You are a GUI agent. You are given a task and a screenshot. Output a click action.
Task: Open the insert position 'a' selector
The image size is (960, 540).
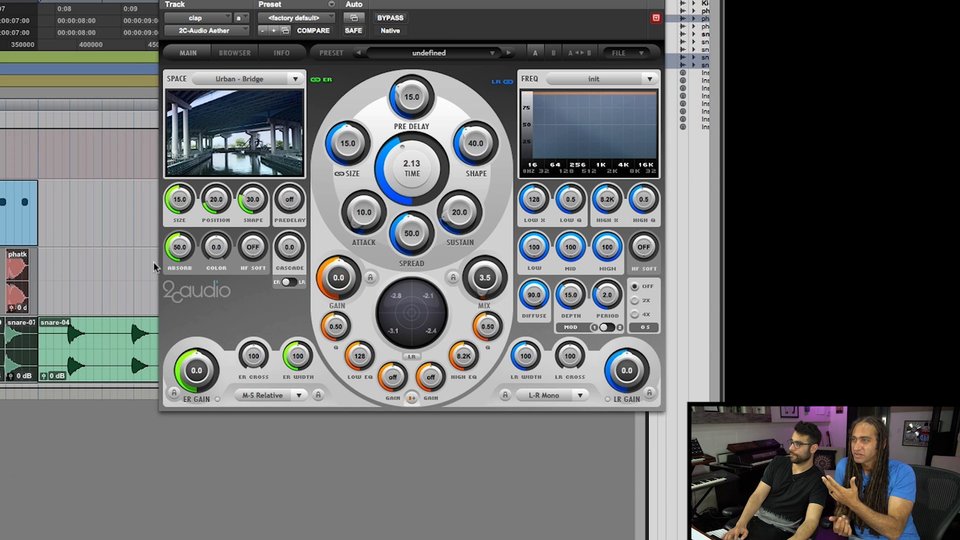pos(241,18)
